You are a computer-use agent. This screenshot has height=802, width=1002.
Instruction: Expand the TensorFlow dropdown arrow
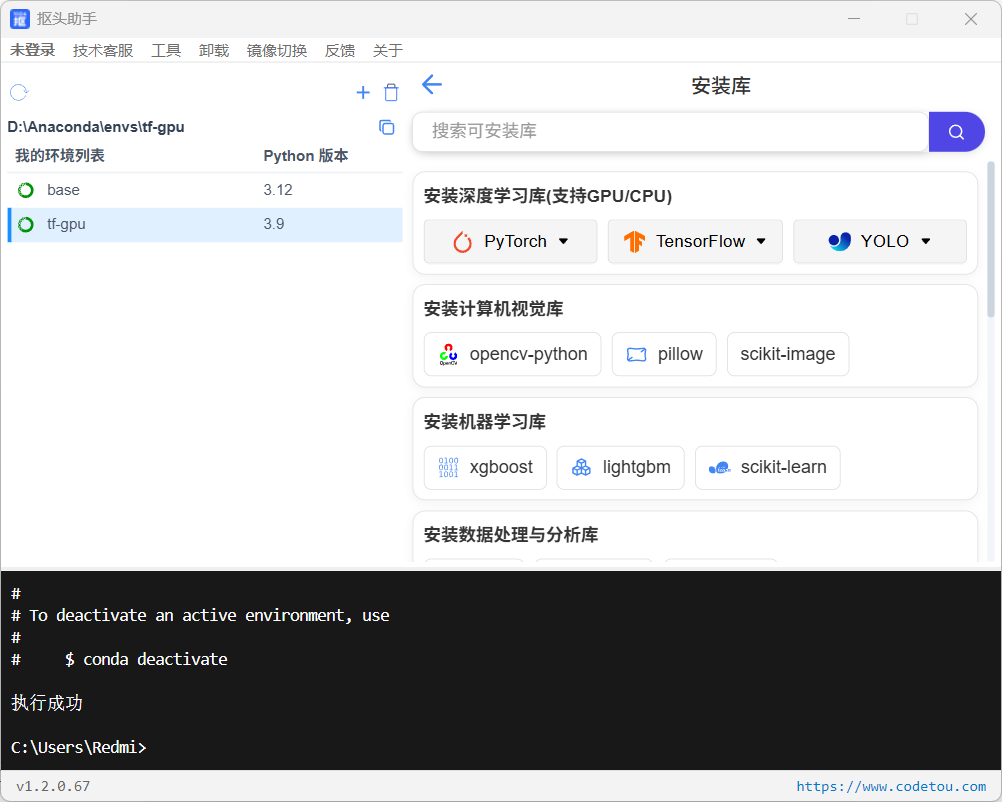click(761, 242)
